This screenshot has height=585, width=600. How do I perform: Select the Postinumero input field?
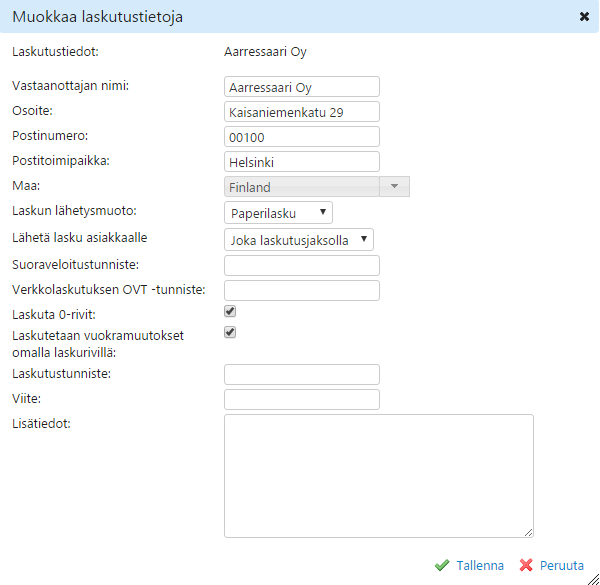302,137
